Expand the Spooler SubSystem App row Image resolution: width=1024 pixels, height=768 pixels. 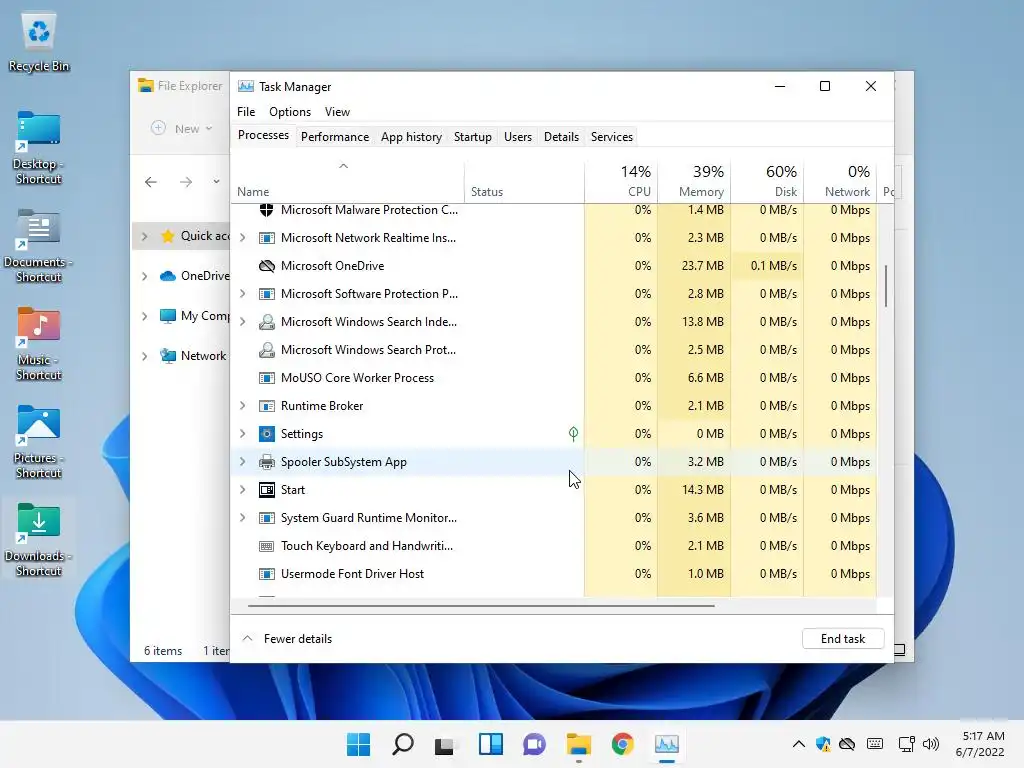[242, 462]
